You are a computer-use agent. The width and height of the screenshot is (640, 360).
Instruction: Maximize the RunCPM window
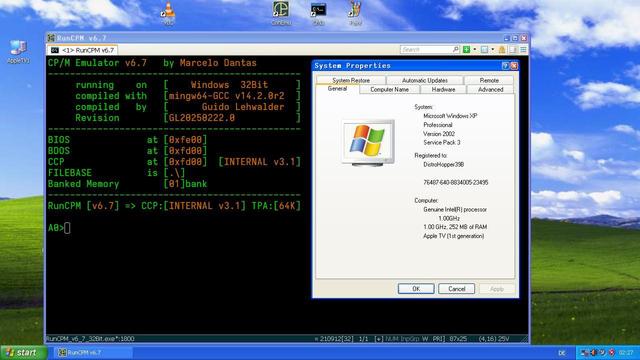(515, 38)
